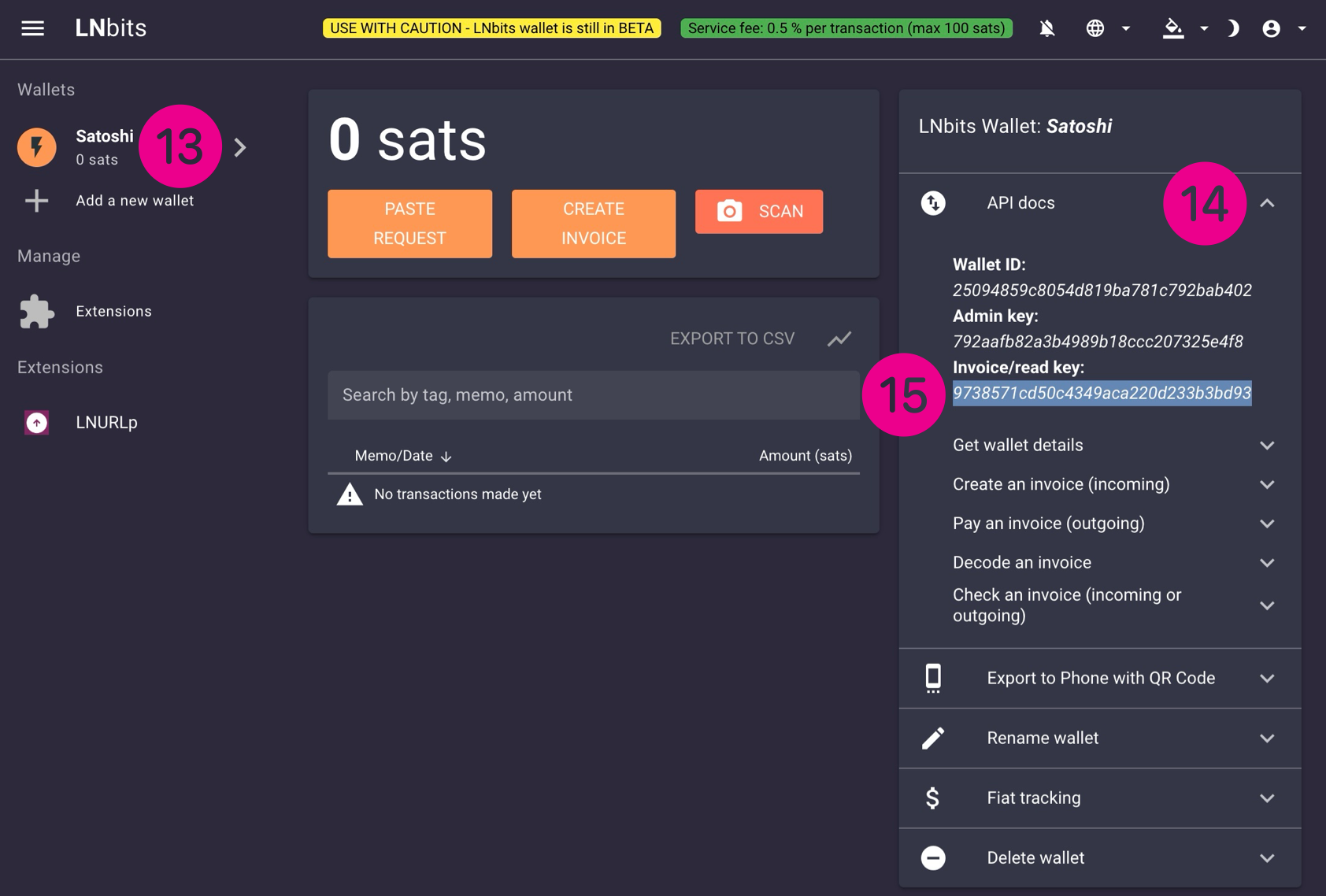Click the transaction chart icon

839,339
